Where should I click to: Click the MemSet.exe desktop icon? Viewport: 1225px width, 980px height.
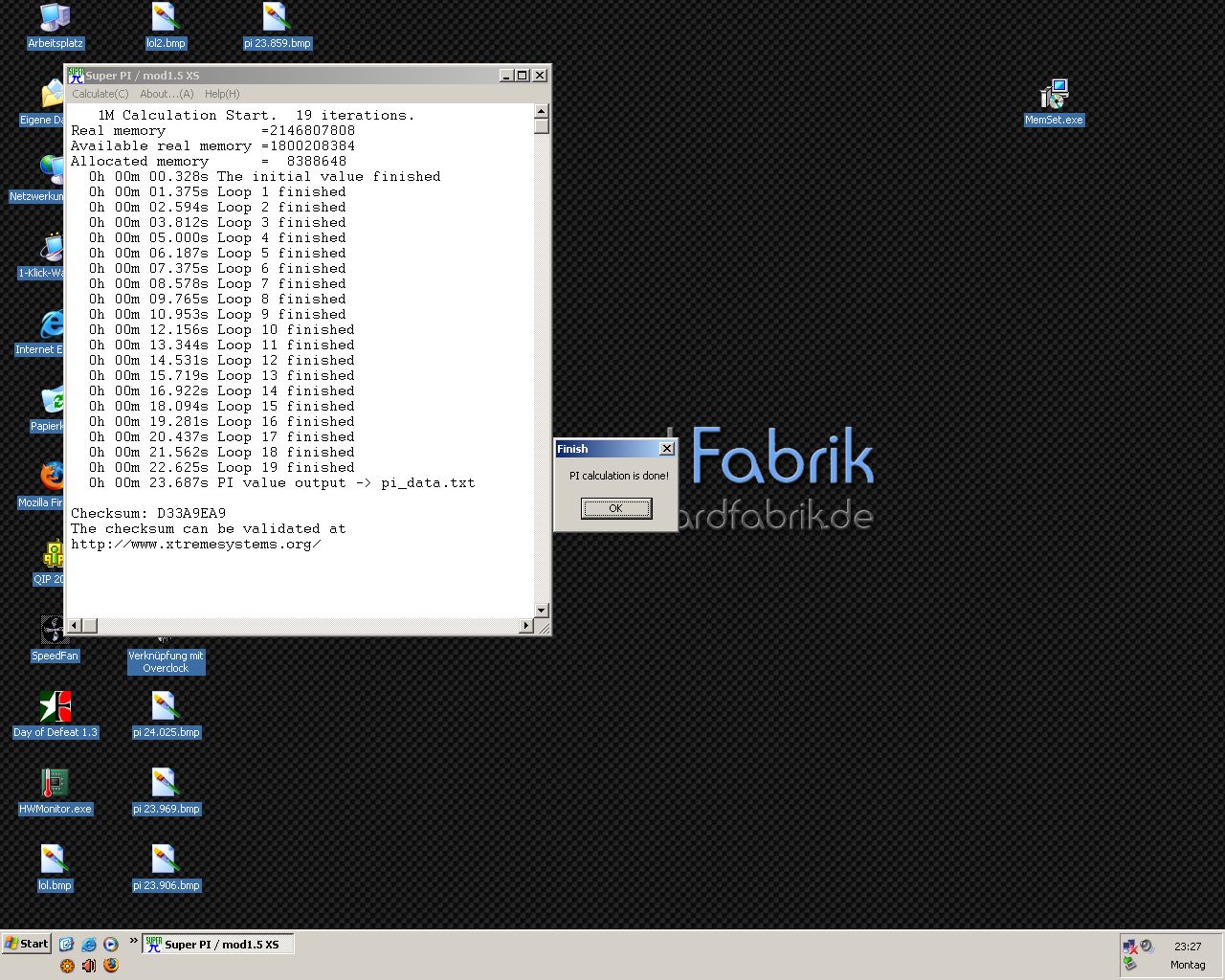click(1054, 101)
